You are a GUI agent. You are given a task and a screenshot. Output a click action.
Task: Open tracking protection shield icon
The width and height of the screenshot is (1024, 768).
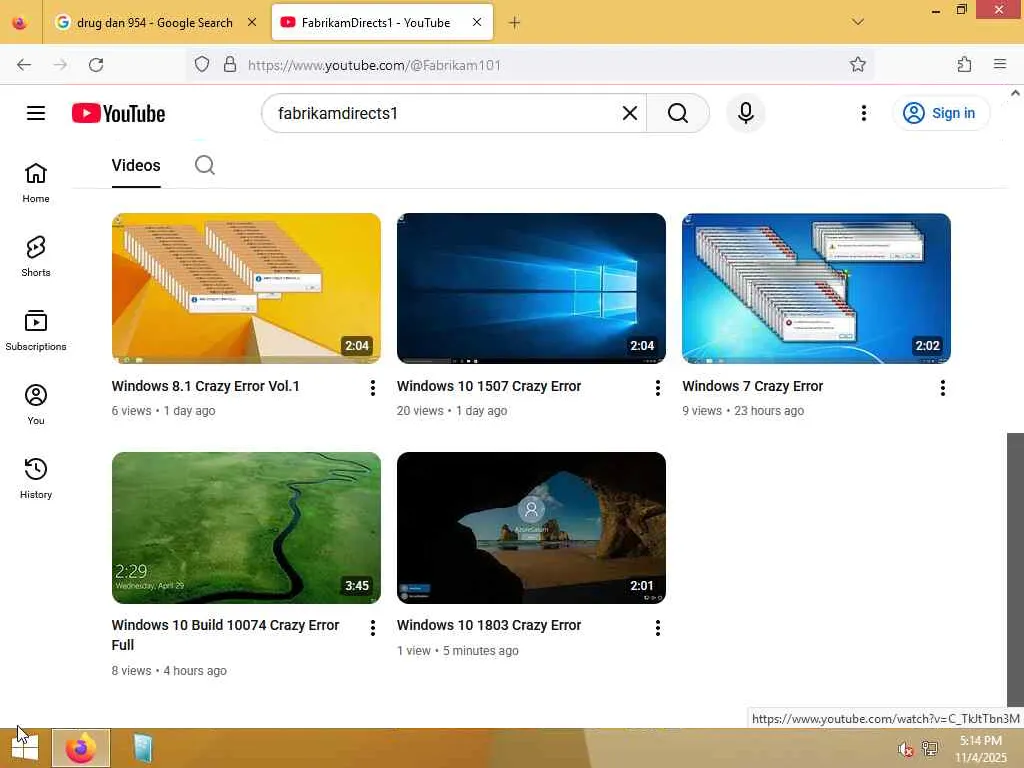[x=202, y=64]
